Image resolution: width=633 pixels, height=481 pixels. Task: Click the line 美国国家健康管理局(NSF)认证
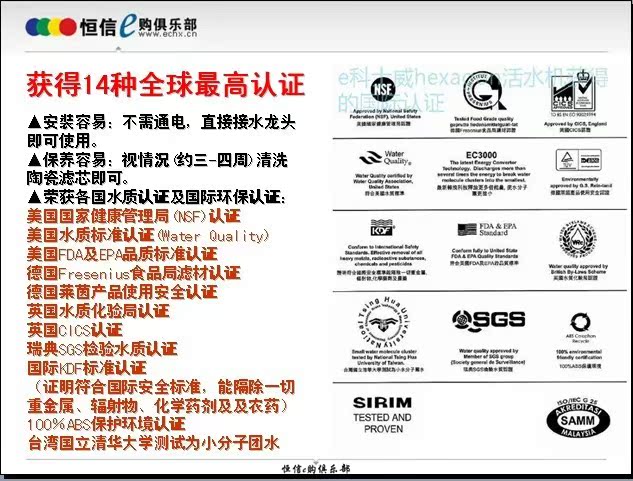[x=134, y=216]
